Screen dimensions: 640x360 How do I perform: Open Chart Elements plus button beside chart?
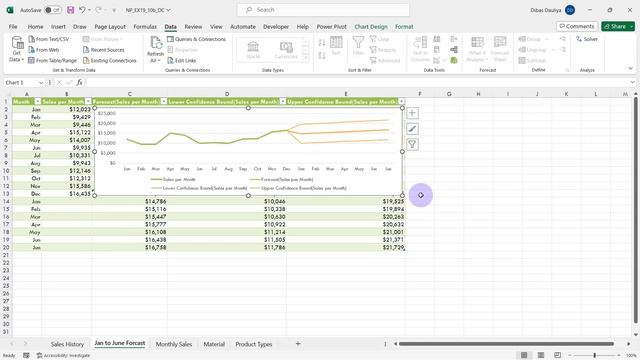tap(412, 113)
